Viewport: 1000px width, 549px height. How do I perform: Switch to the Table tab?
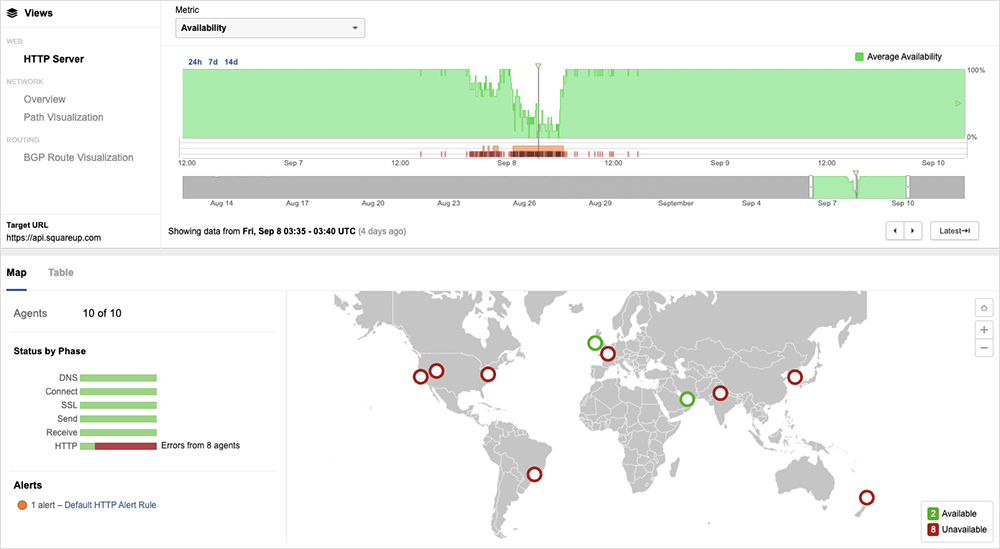pyautogui.click(x=61, y=272)
